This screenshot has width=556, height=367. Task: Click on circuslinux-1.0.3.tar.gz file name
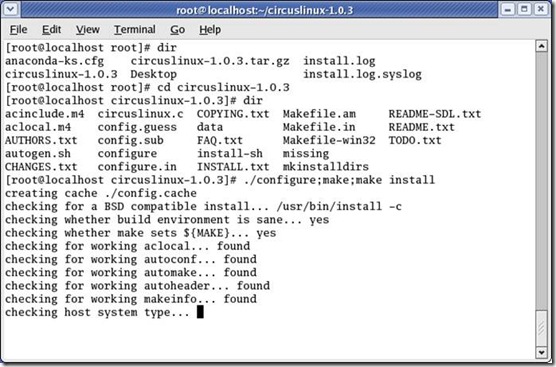point(210,61)
